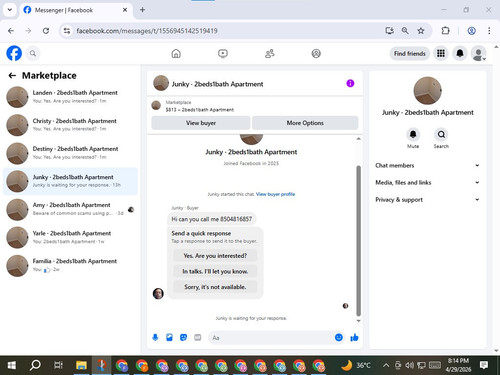The width and height of the screenshot is (500, 375).
Task: Open Chrome three-dot menu
Action: pos(489,31)
